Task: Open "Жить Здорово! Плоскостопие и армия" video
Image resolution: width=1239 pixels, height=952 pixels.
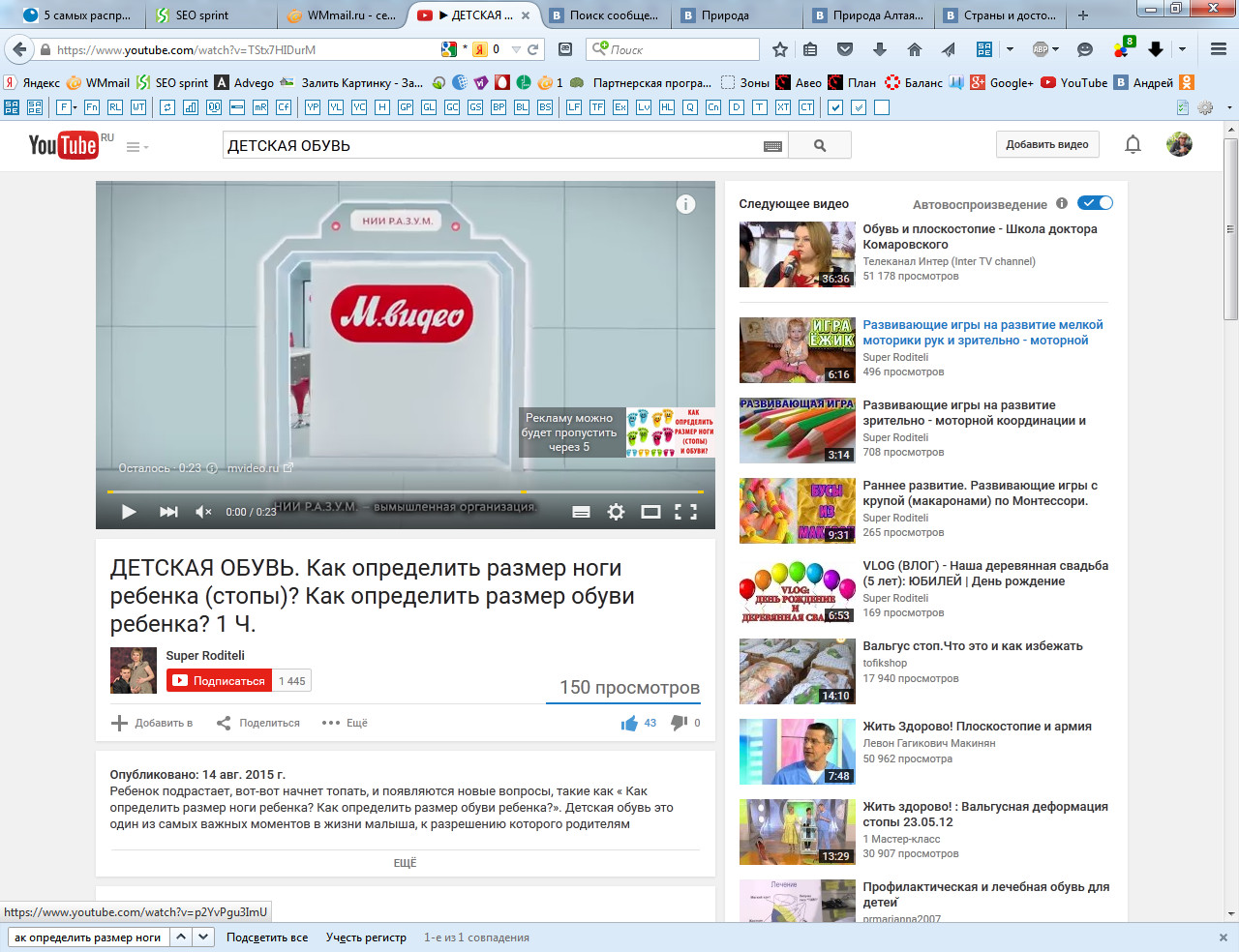Action: 977,727
